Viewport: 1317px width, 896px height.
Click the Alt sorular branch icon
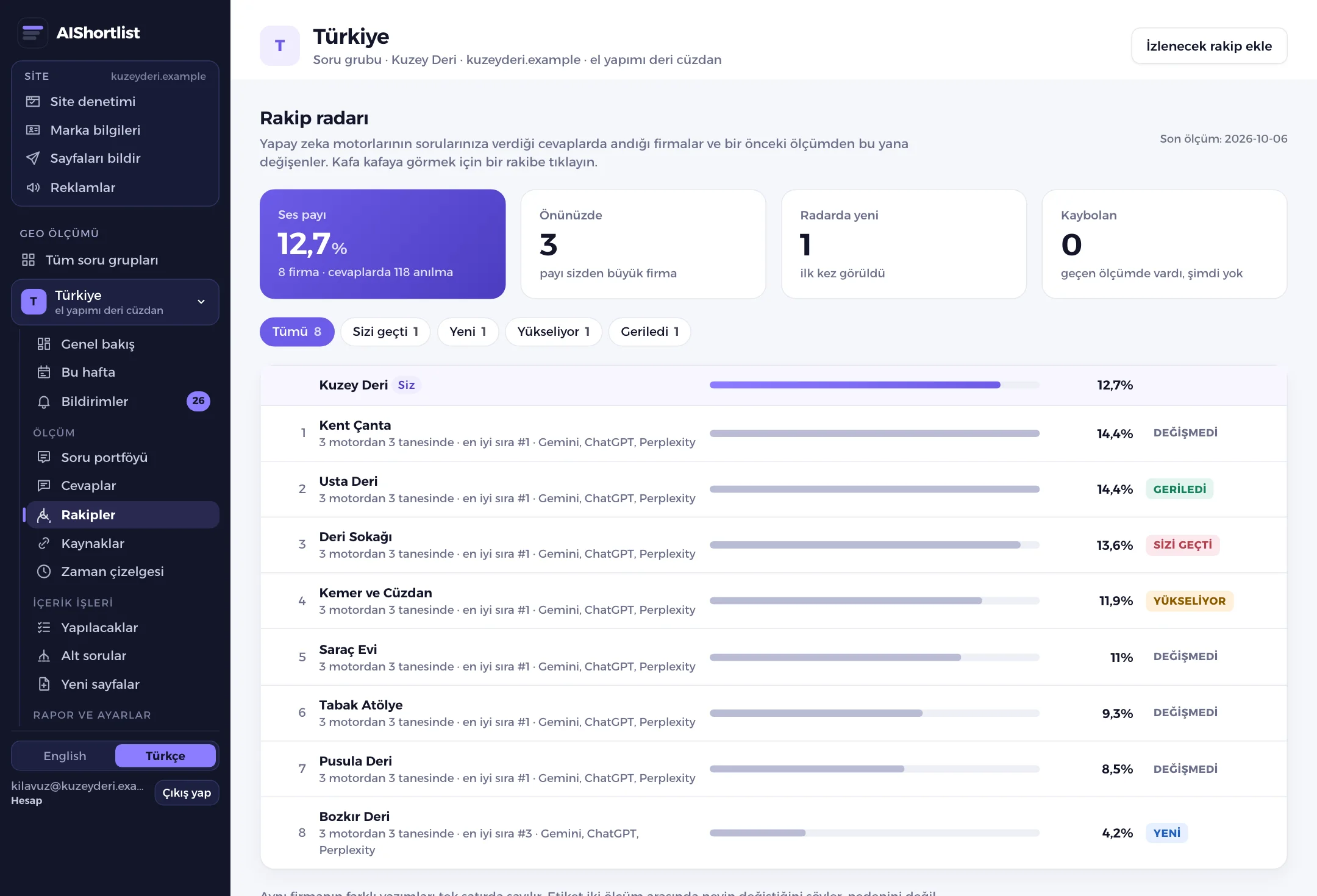pyautogui.click(x=44, y=656)
